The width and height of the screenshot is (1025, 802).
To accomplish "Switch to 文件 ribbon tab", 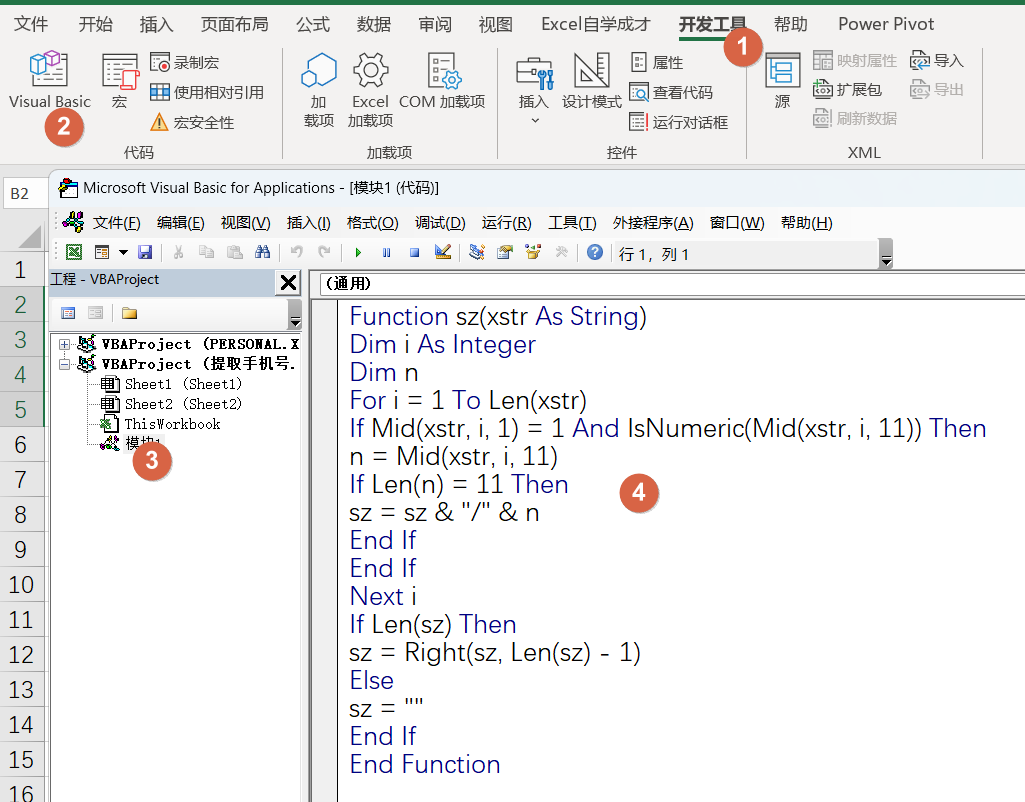I will (31, 24).
